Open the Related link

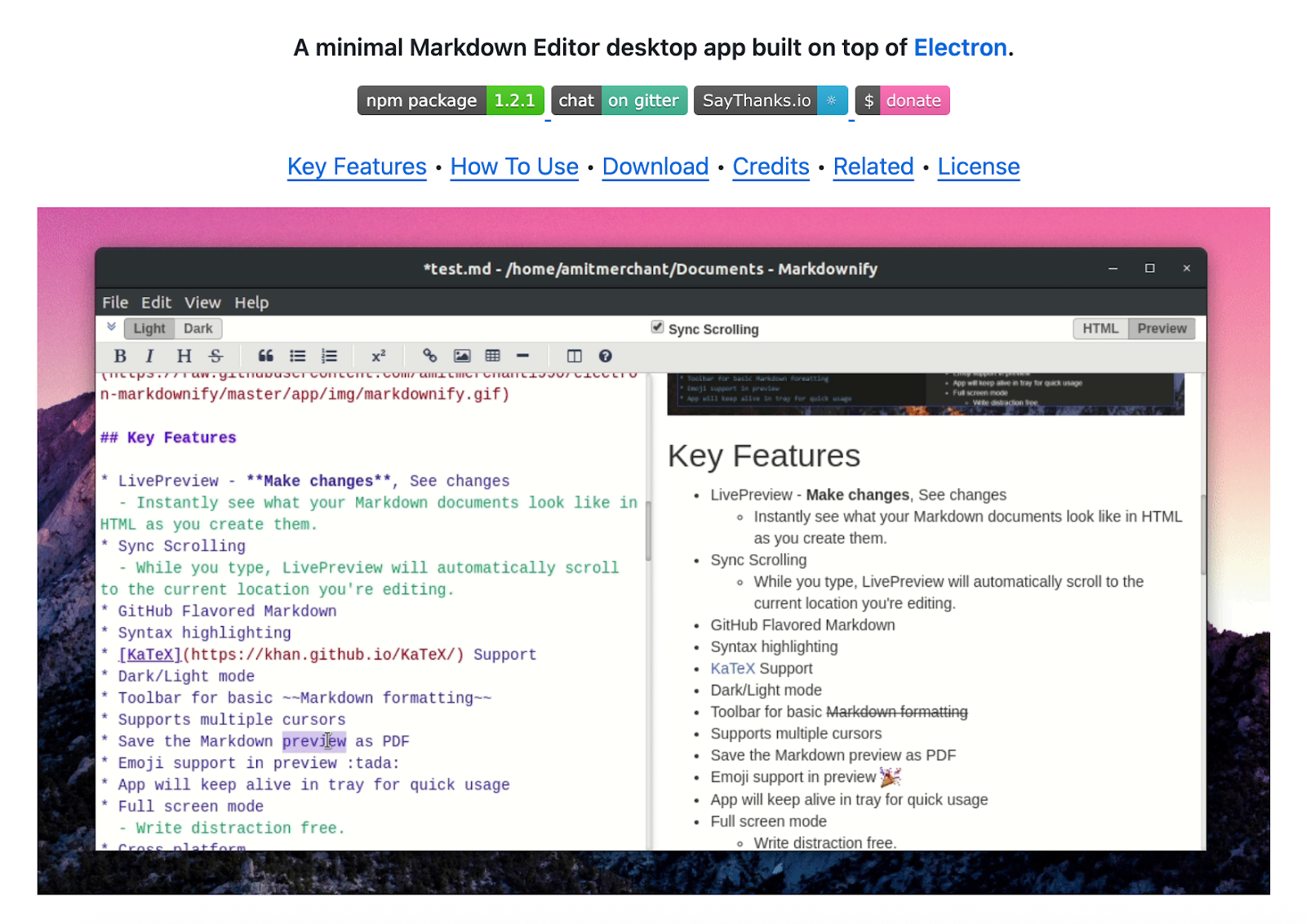[x=873, y=167]
